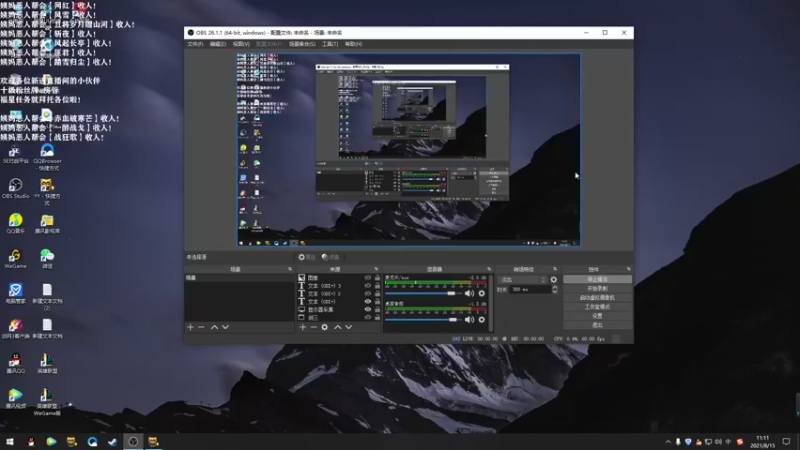Toggle lock on display capture source

point(377,310)
